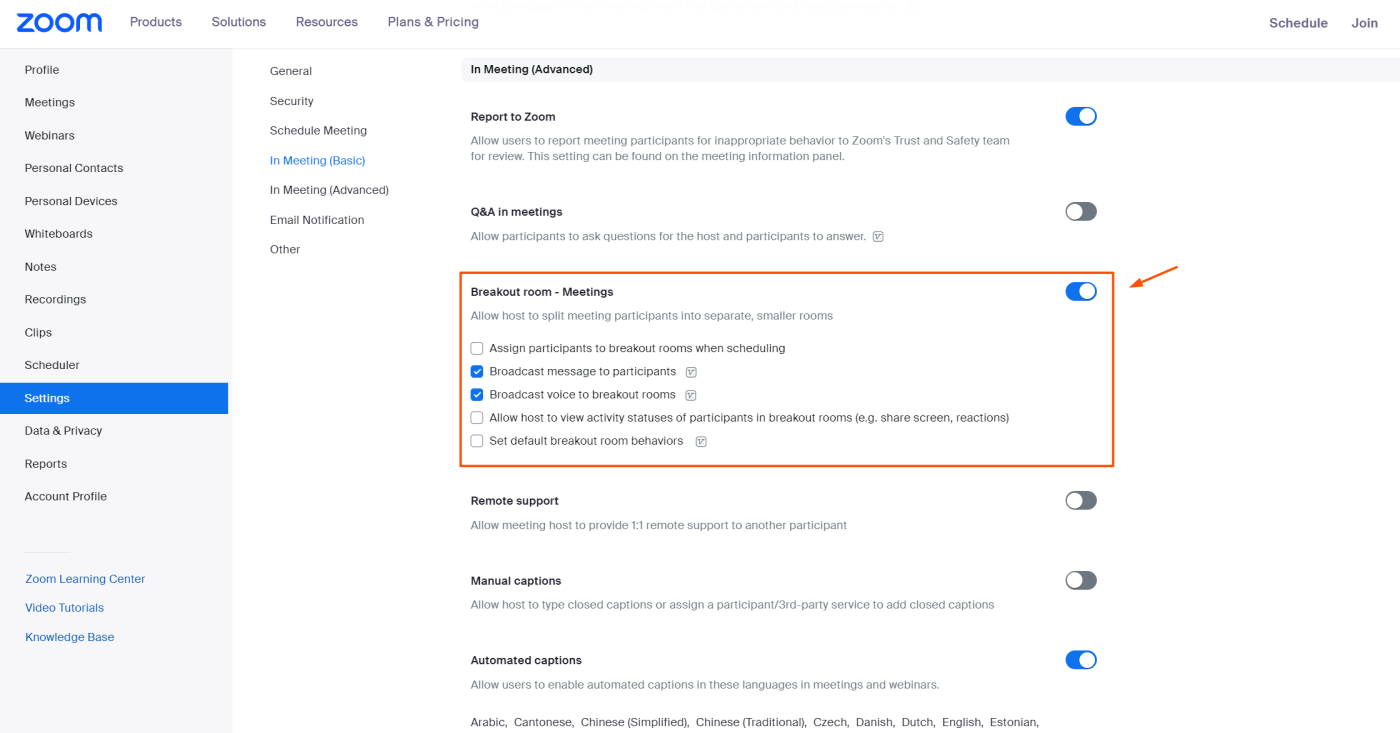Switch to Schedule Meeting tab
This screenshot has width=1400, height=733.
click(318, 131)
